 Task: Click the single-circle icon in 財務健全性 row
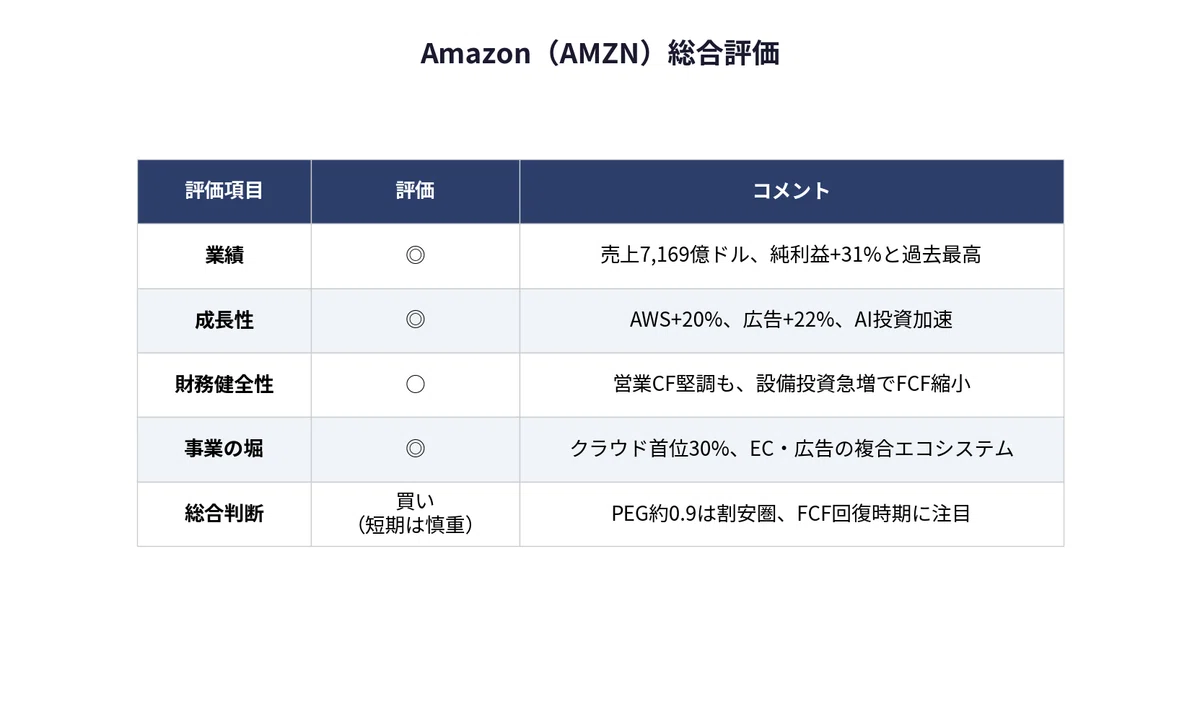415,384
